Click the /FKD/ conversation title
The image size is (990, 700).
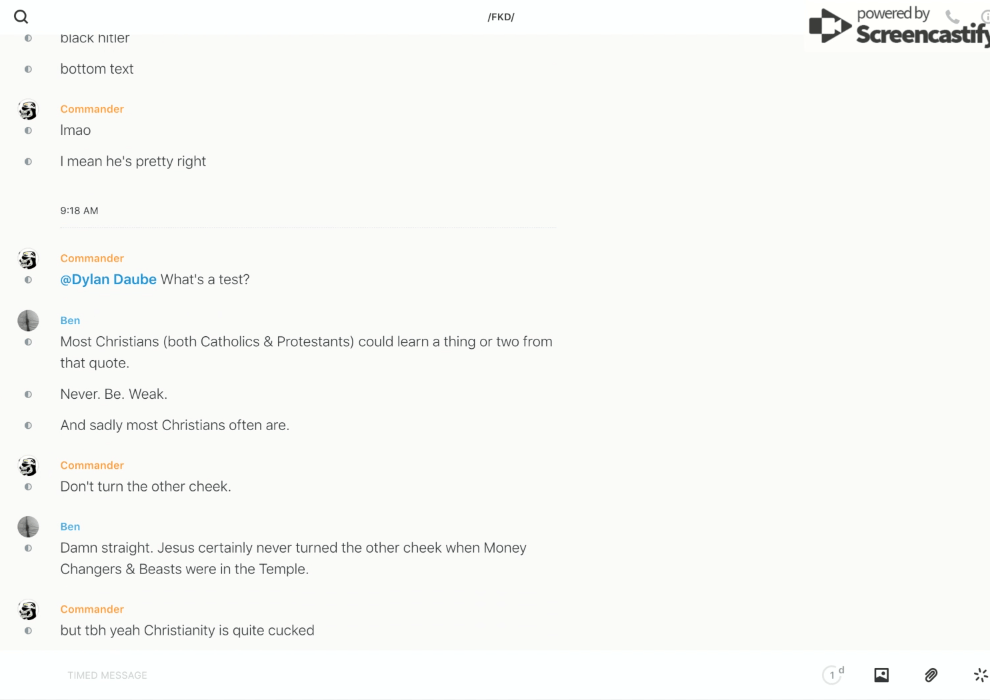point(501,17)
